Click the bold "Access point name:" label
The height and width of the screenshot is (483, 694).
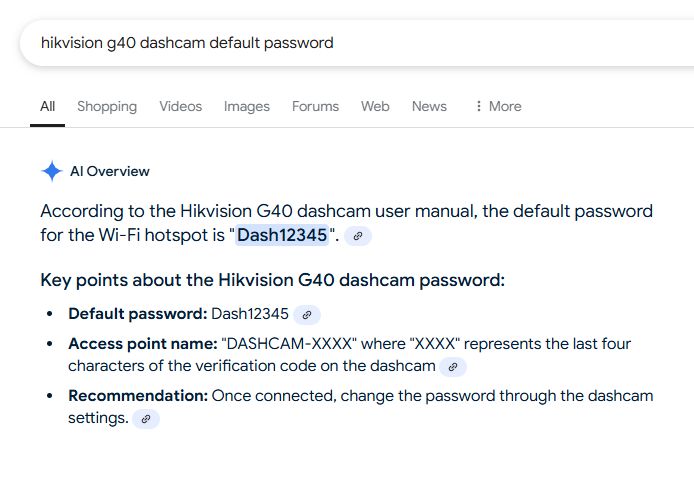pos(142,344)
